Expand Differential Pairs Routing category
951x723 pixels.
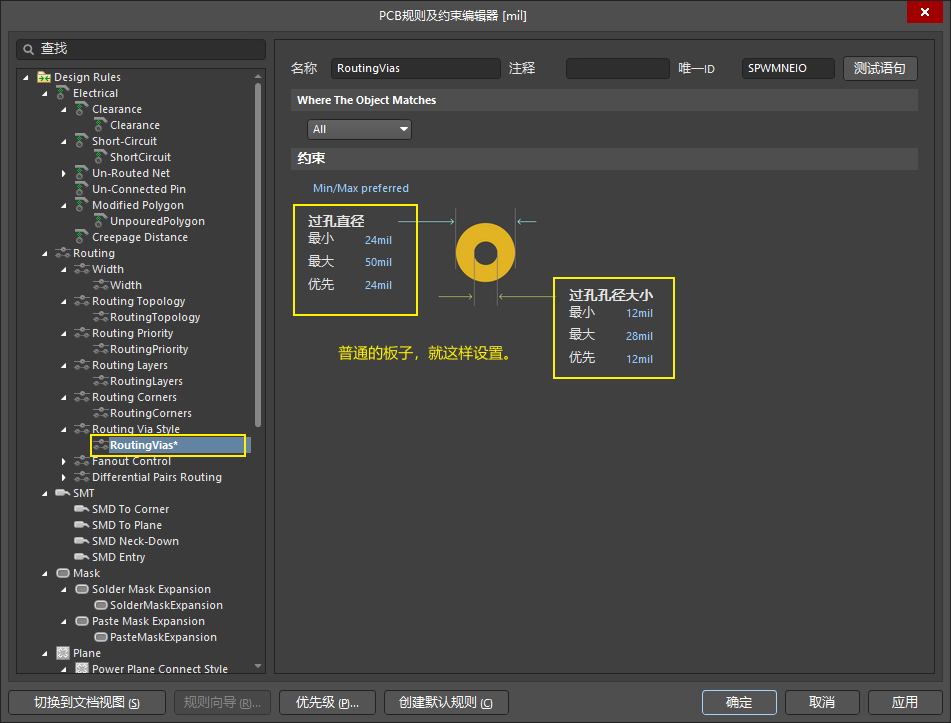pos(64,477)
